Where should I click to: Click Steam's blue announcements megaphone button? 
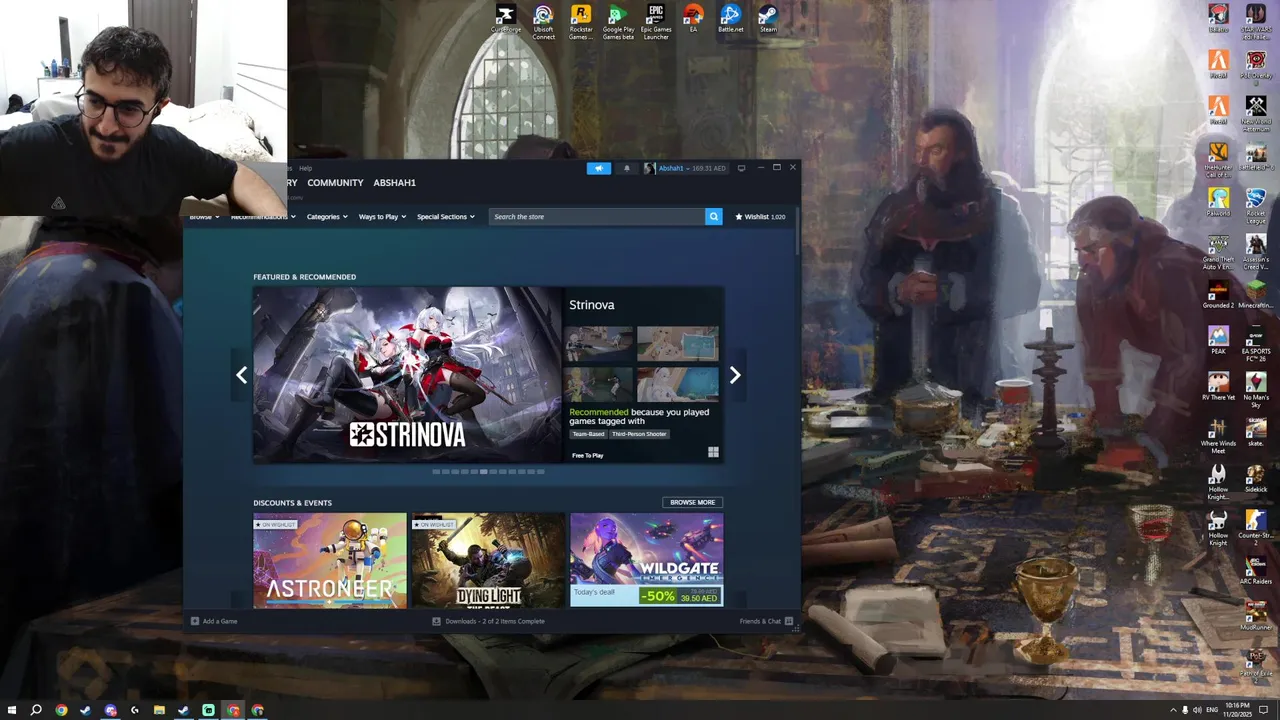pyautogui.click(x=599, y=168)
